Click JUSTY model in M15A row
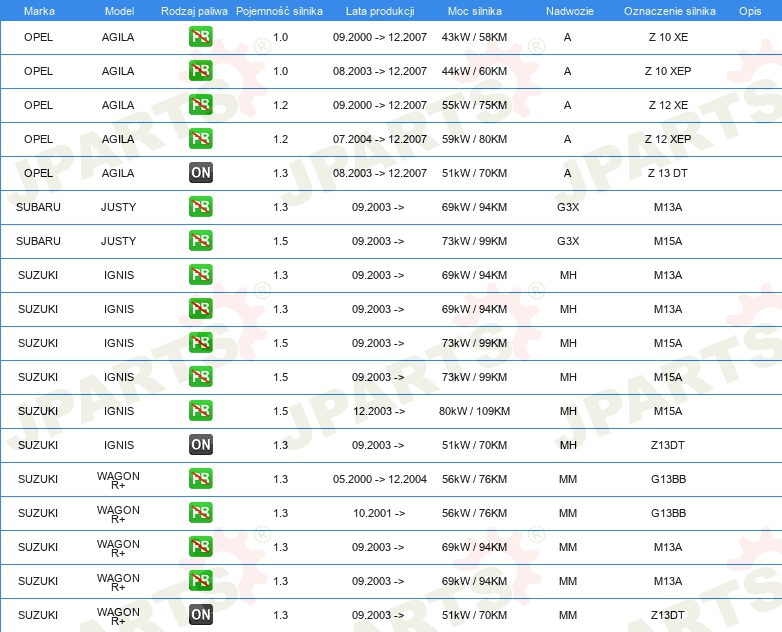This screenshot has height=632, width=782. click(118, 241)
